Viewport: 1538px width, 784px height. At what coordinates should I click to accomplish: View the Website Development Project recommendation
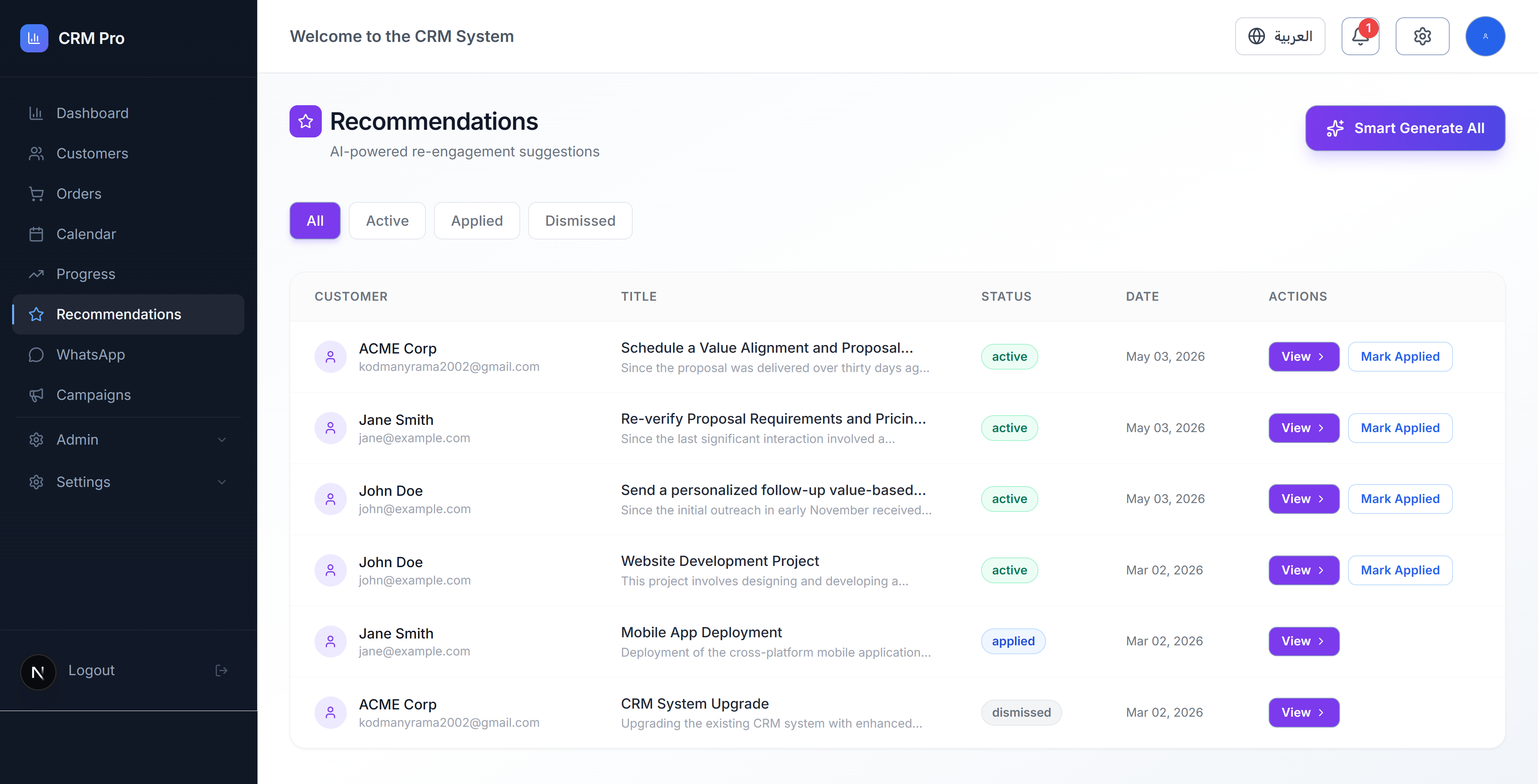(1304, 570)
